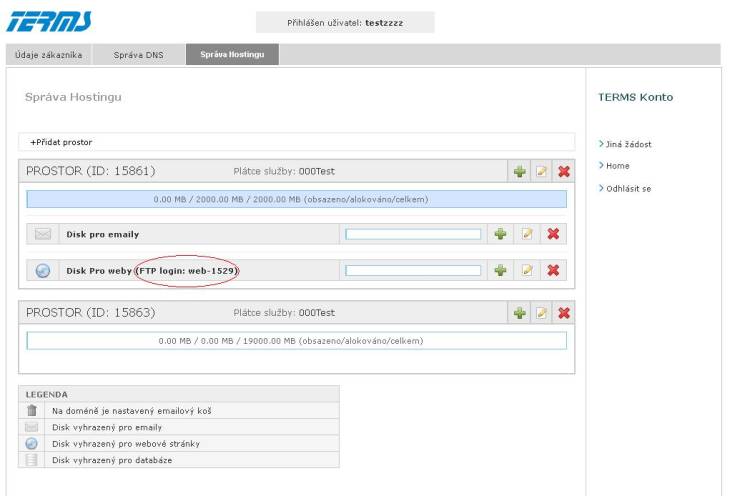Image resolution: width=750 pixels, height=496 pixels.
Task: Delete PROSTOR 15863 with red X
Action: [x=564, y=313]
